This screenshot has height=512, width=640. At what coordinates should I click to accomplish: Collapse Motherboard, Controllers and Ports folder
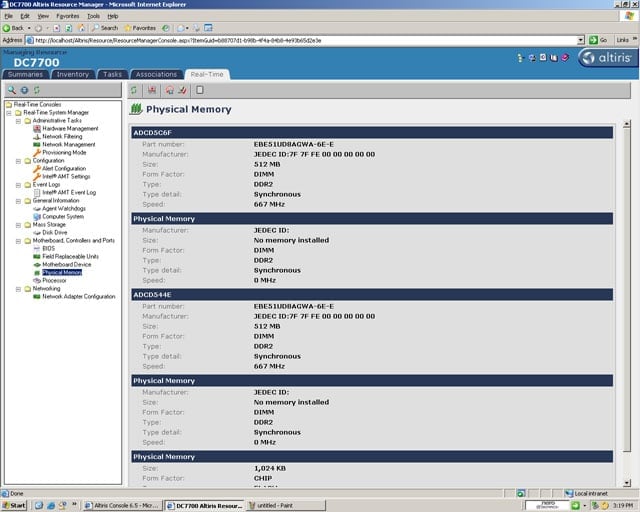click(x=18, y=241)
